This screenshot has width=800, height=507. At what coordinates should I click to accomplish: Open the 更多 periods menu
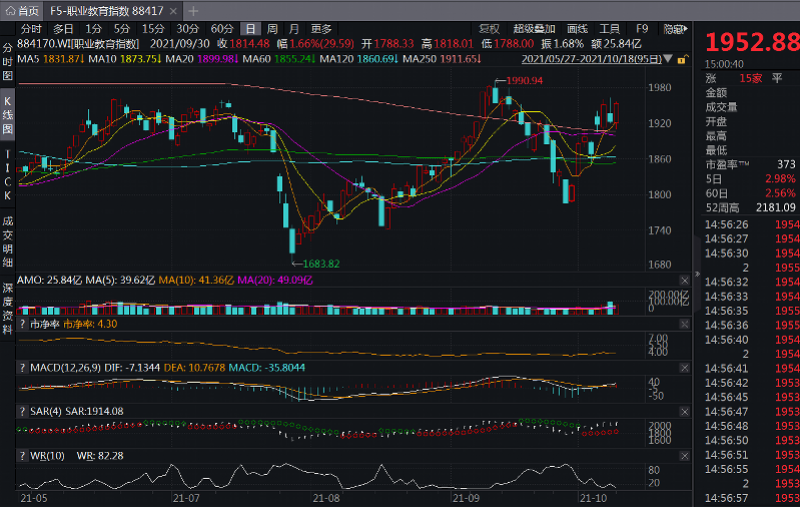pos(321,29)
